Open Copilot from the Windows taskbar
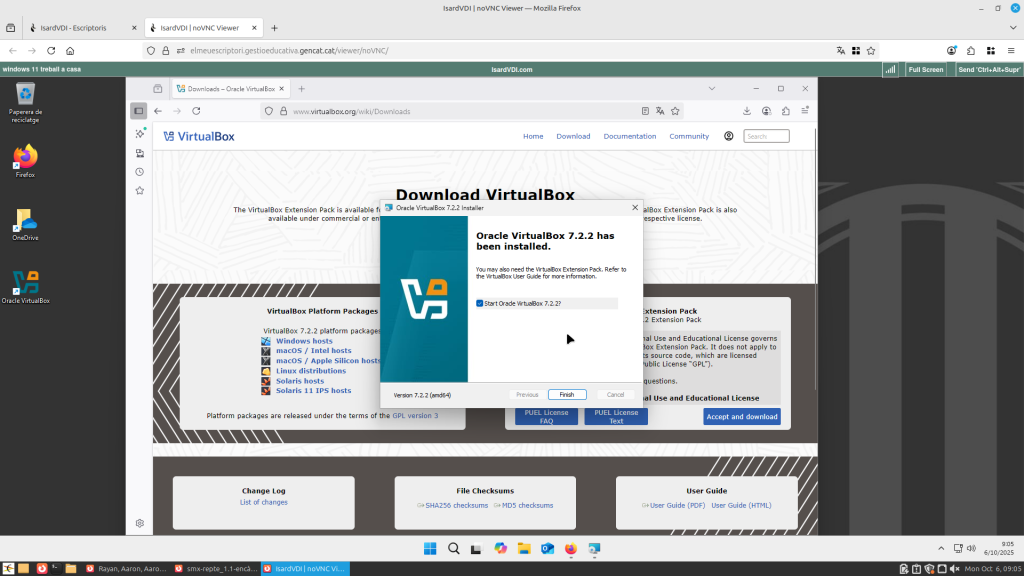This screenshot has height=576, width=1024. [x=500, y=548]
